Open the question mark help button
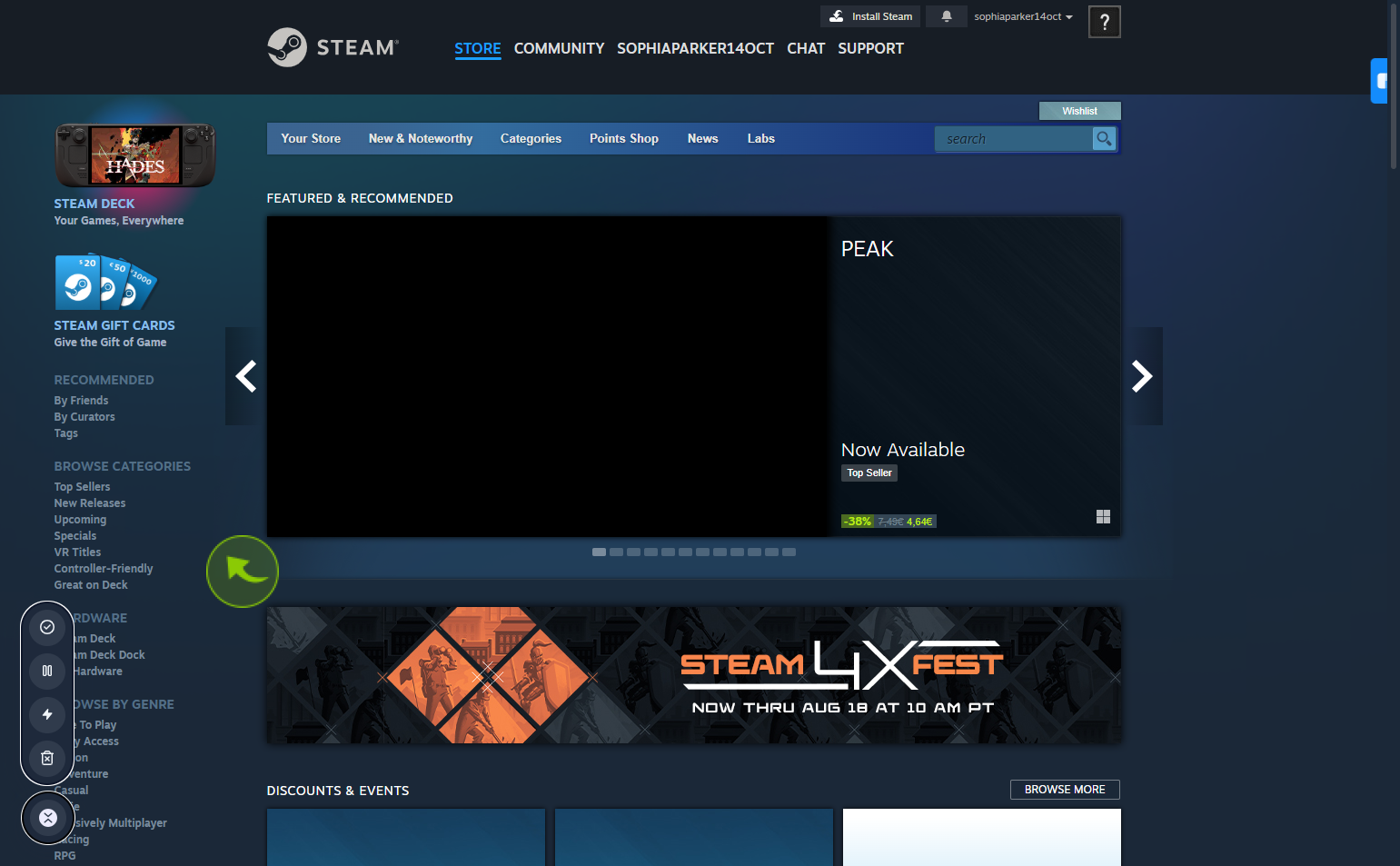This screenshot has width=1400, height=866. (1104, 22)
